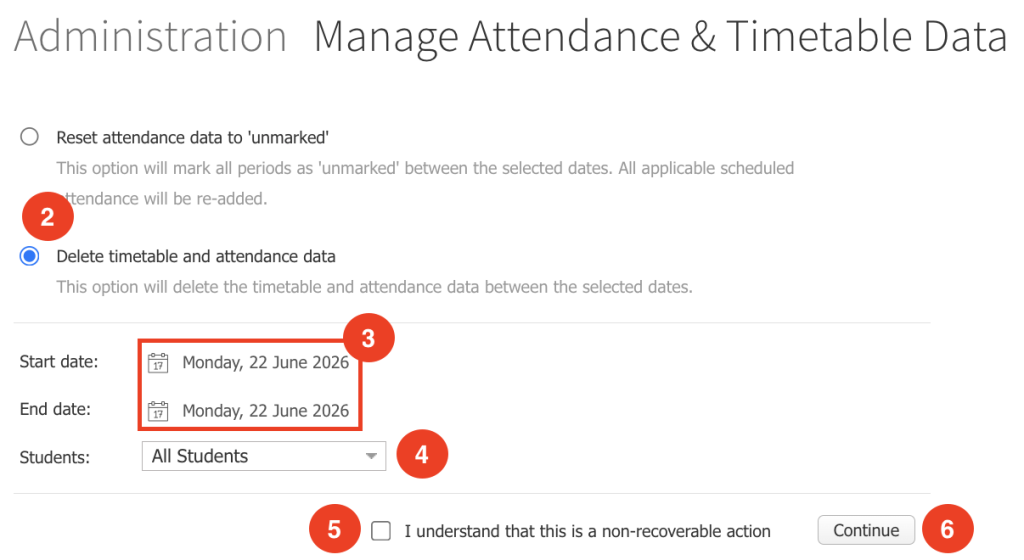Click the 'Delete timetable and attendance data' label

(x=196, y=257)
